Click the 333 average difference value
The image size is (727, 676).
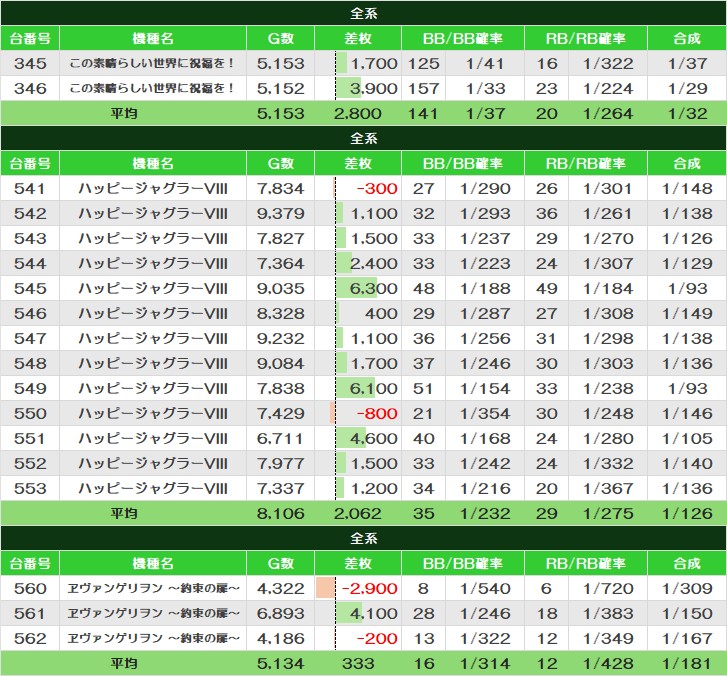tap(357, 663)
